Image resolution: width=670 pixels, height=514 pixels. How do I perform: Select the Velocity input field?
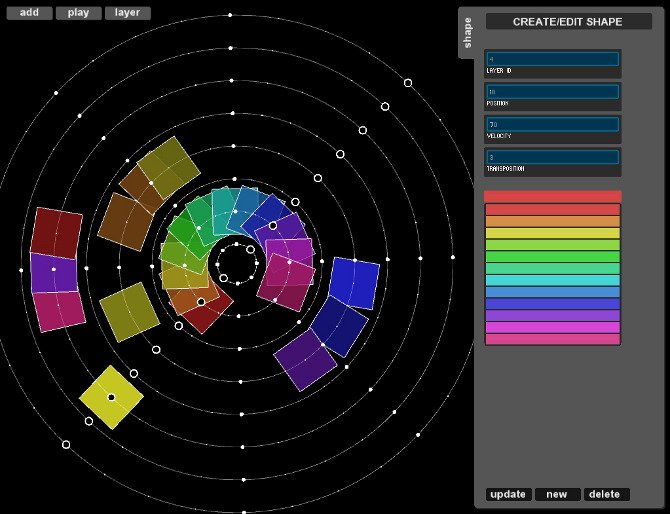(x=553, y=125)
